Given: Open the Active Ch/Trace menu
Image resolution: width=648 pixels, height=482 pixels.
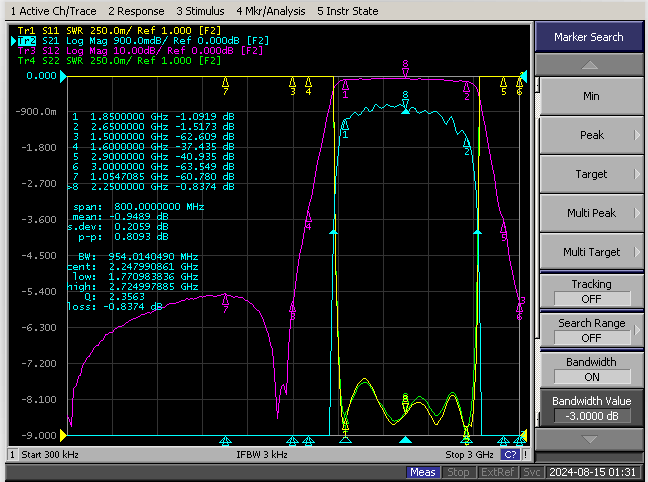Looking at the screenshot, I should pos(53,11).
